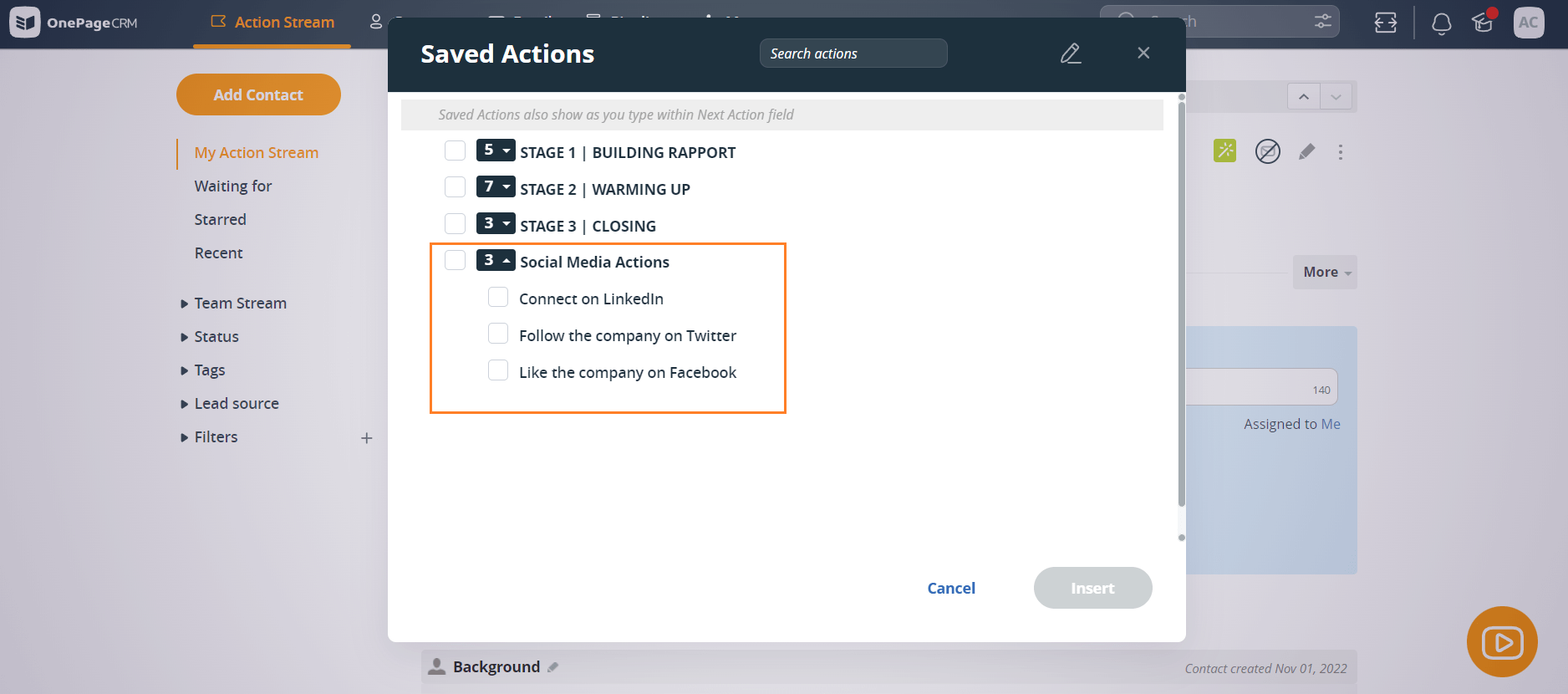This screenshot has width=1568, height=694.
Task: Expand the STAGE 2 WARMING UP list
Action: [507, 186]
